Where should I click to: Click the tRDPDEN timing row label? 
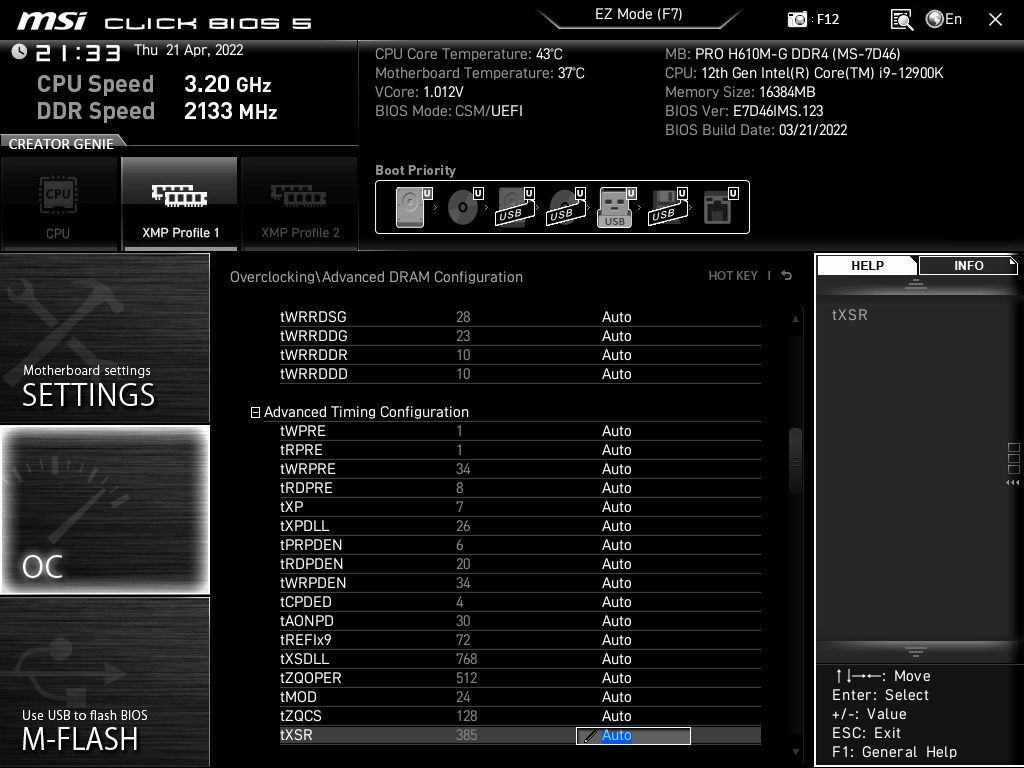(312, 564)
